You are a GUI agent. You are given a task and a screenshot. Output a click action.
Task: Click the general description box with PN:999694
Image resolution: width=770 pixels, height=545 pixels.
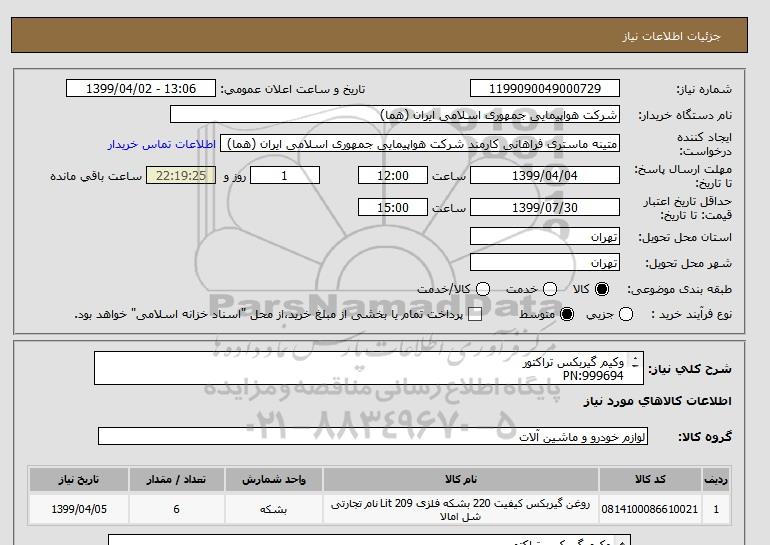(369, 368)
